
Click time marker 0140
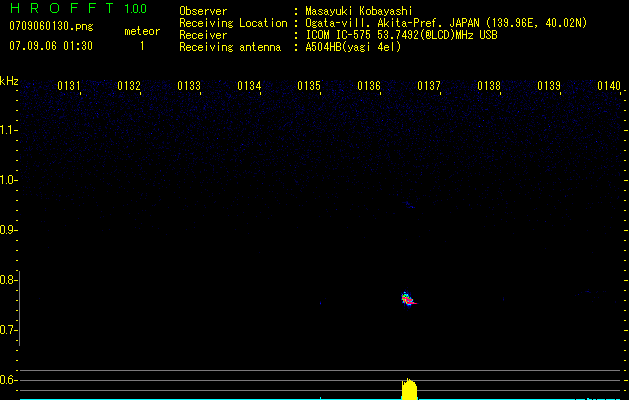click(x=609, y=86)
